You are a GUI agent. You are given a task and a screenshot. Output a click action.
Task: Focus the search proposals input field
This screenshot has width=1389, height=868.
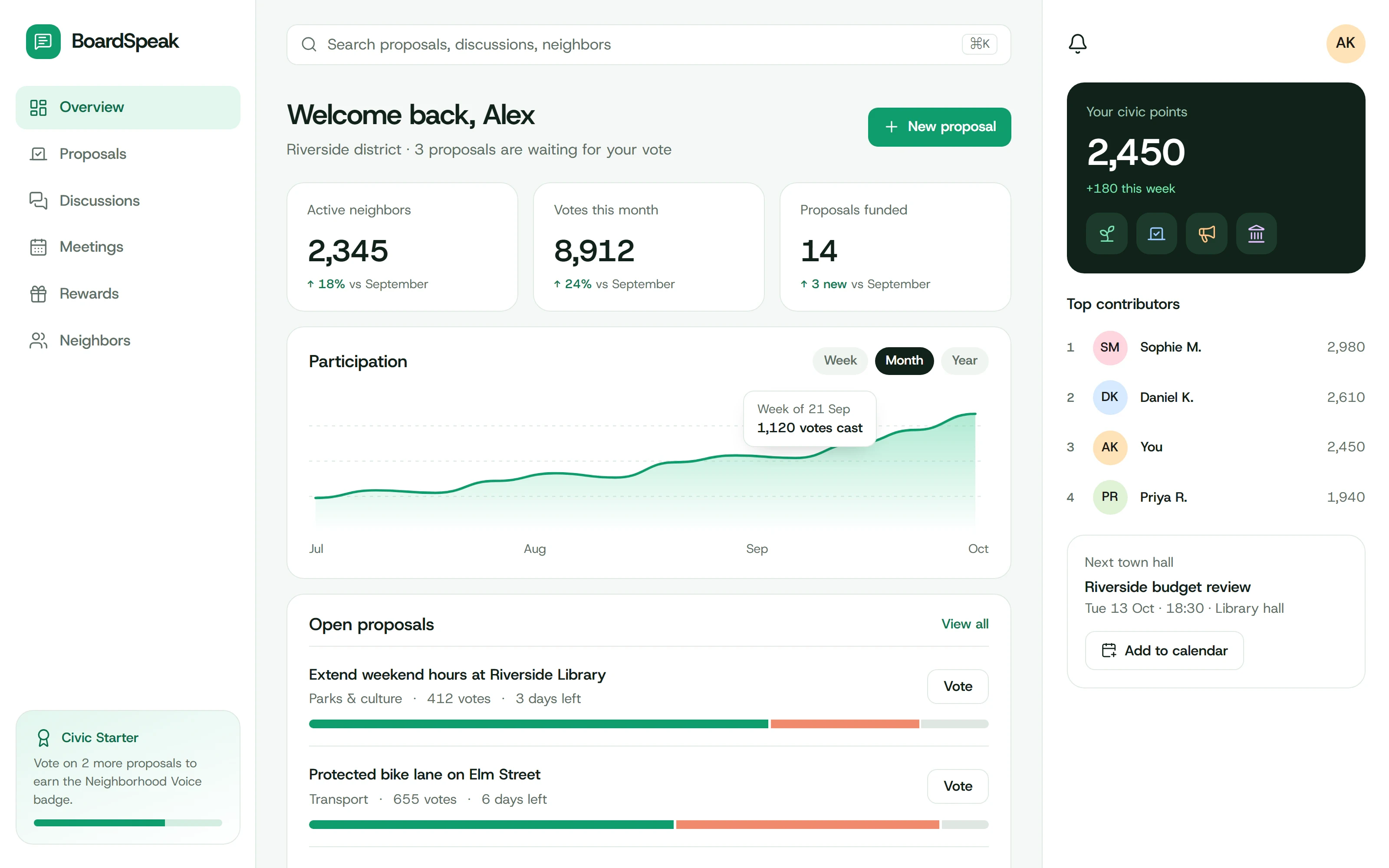point(648,44)
